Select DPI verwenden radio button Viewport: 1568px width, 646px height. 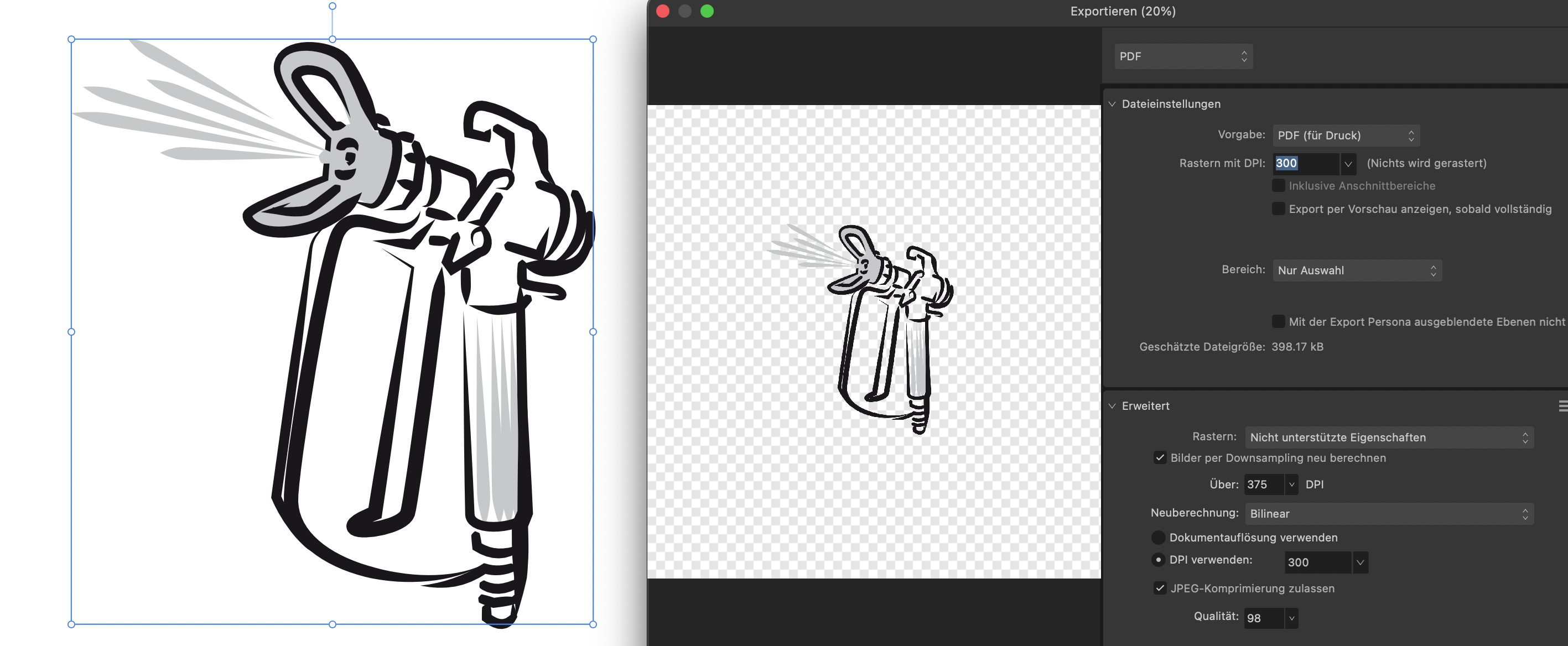click(1157, 560)
